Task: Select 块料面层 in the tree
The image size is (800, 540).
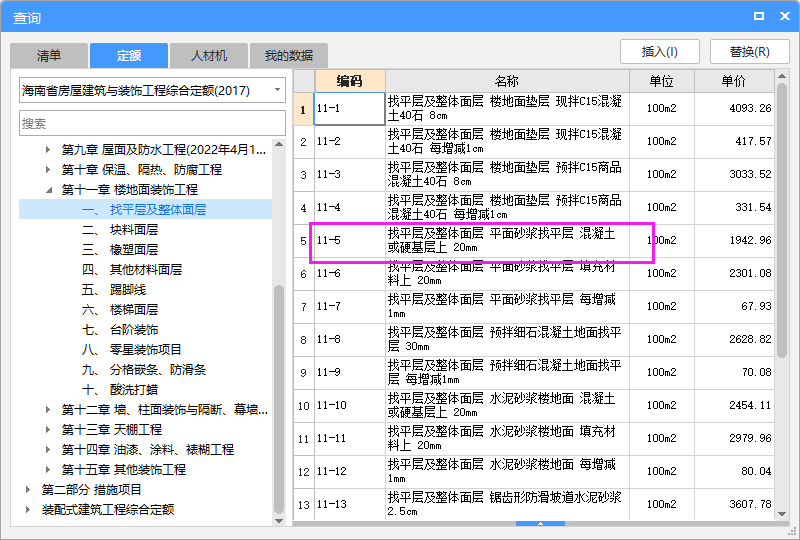Action: (133, 230)
